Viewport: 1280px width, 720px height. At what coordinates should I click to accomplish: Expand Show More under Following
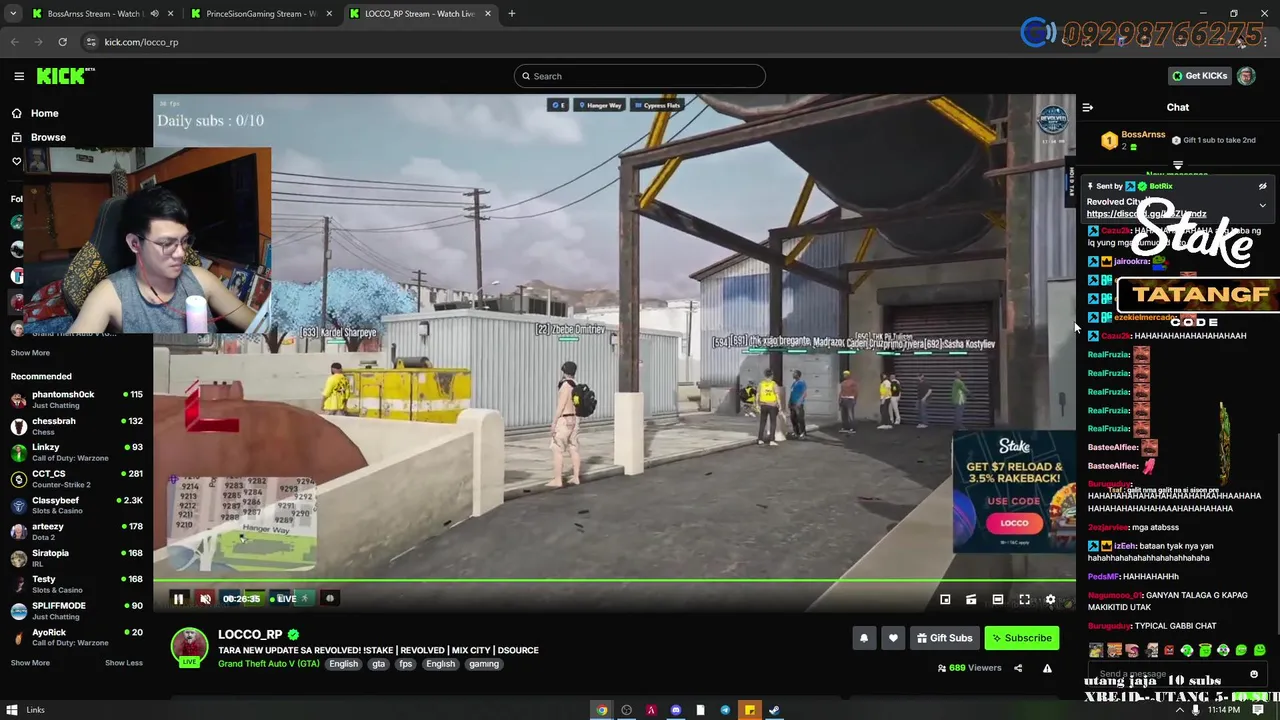click(30, 353)
